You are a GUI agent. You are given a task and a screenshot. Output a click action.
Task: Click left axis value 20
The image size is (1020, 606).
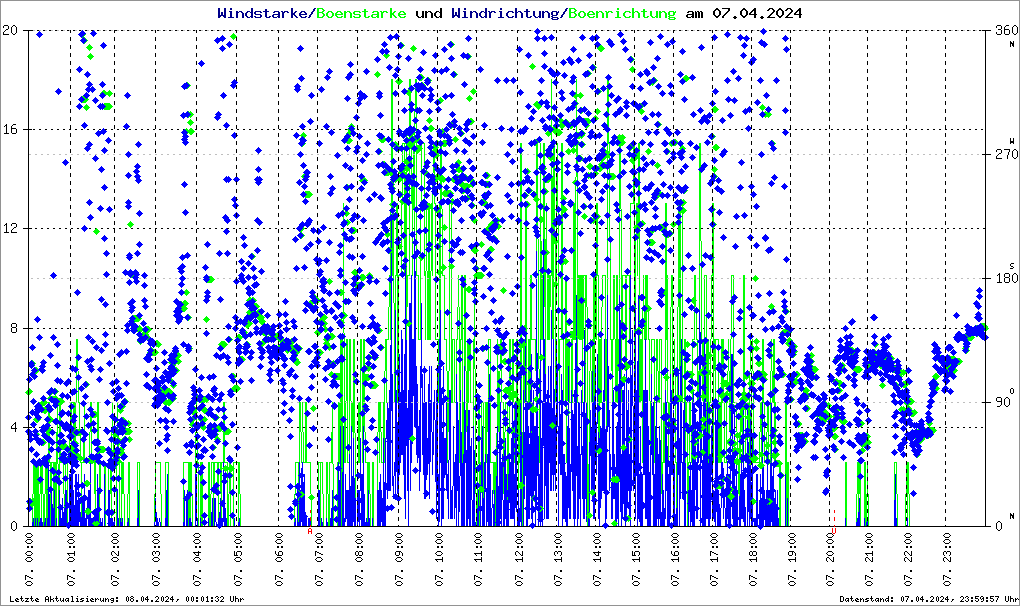10,31
